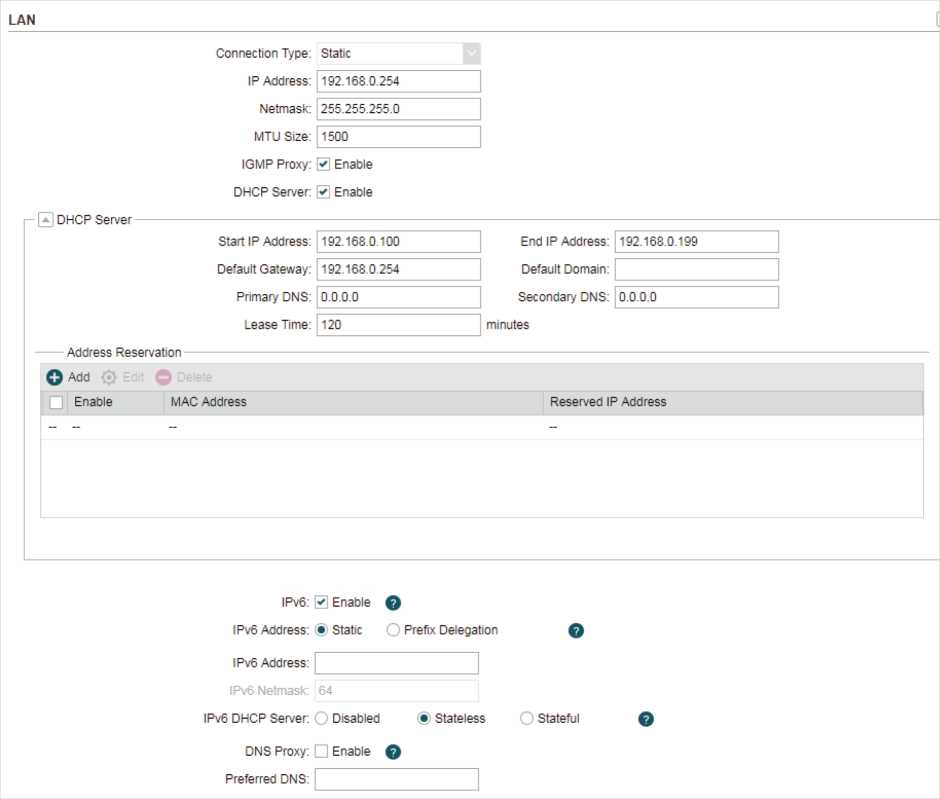Image resolution: width=940 pixels, height=799 pixels.
Task: Click the Reserved IP Address column header
Action: tap(607, 402)
